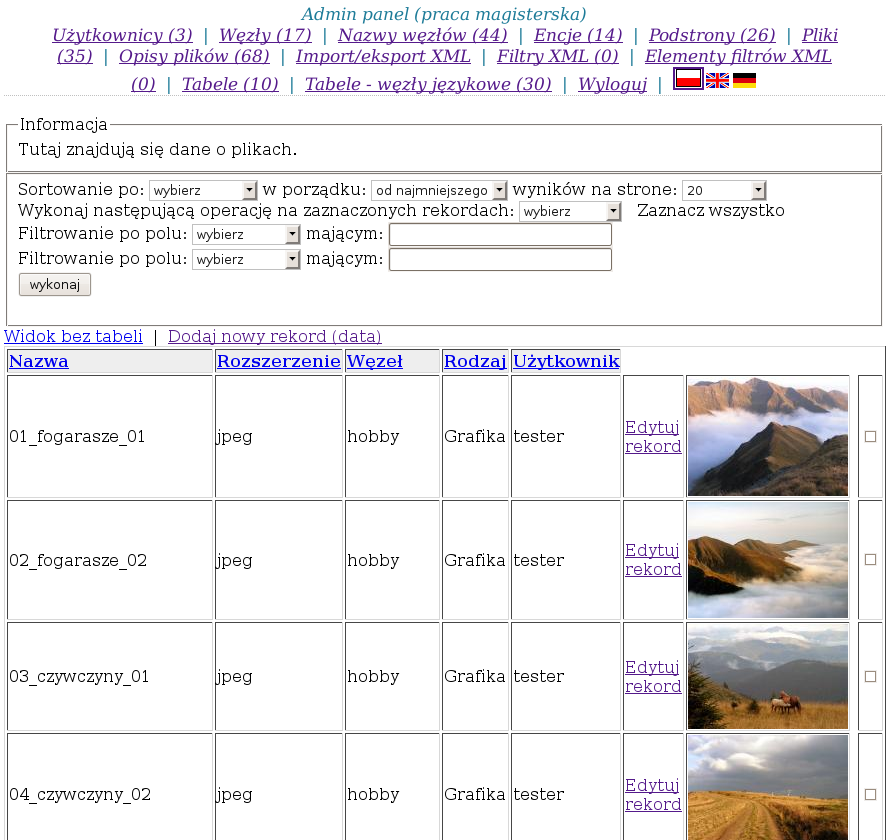Image resolution: width=891 pixels, height=840 pixels.
Task: Open operation dropdown for selected records
Action: (570, 211)
